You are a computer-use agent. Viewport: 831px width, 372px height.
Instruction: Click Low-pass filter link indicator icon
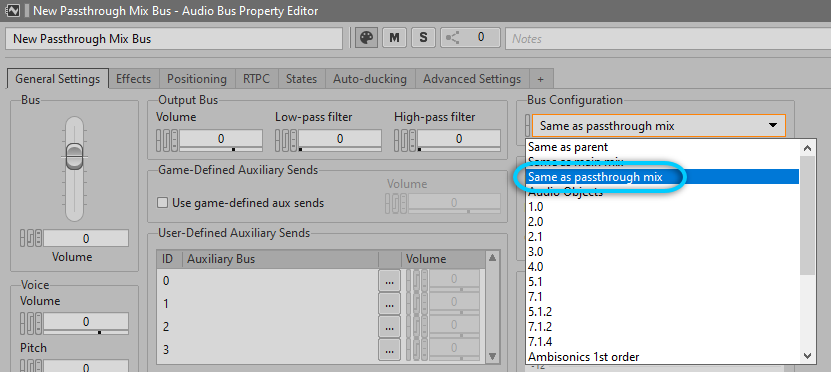pyautogui.click(x=286, y=139)
